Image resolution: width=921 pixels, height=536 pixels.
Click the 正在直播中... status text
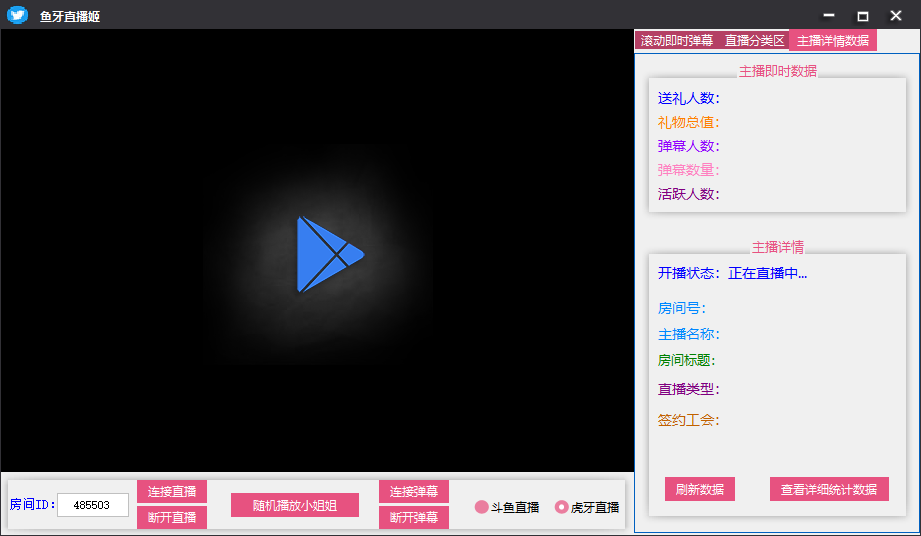[767, 273]
